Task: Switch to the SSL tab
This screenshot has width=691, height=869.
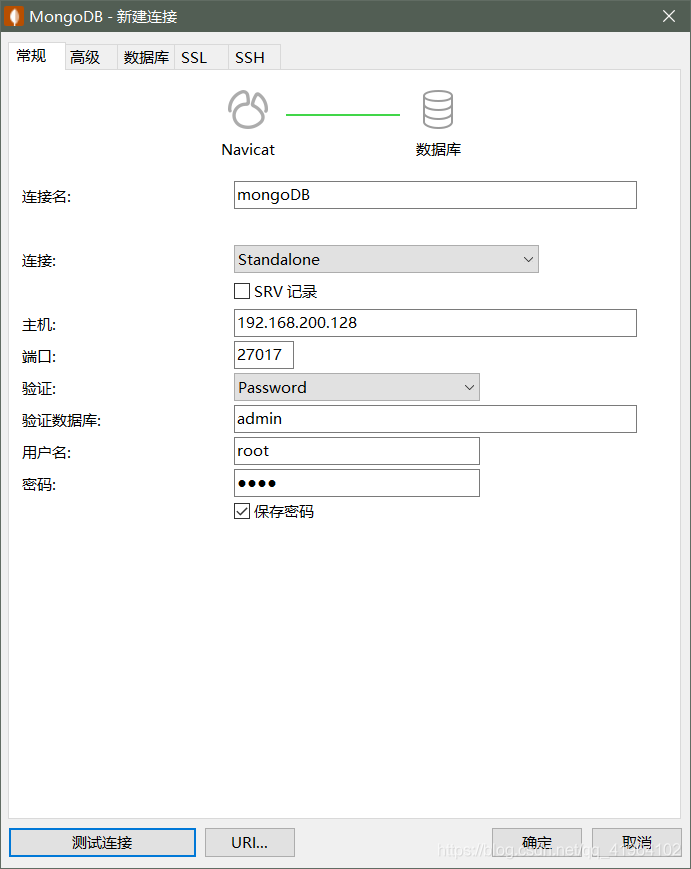Action: pyautogui.click(x=201, y=57)
